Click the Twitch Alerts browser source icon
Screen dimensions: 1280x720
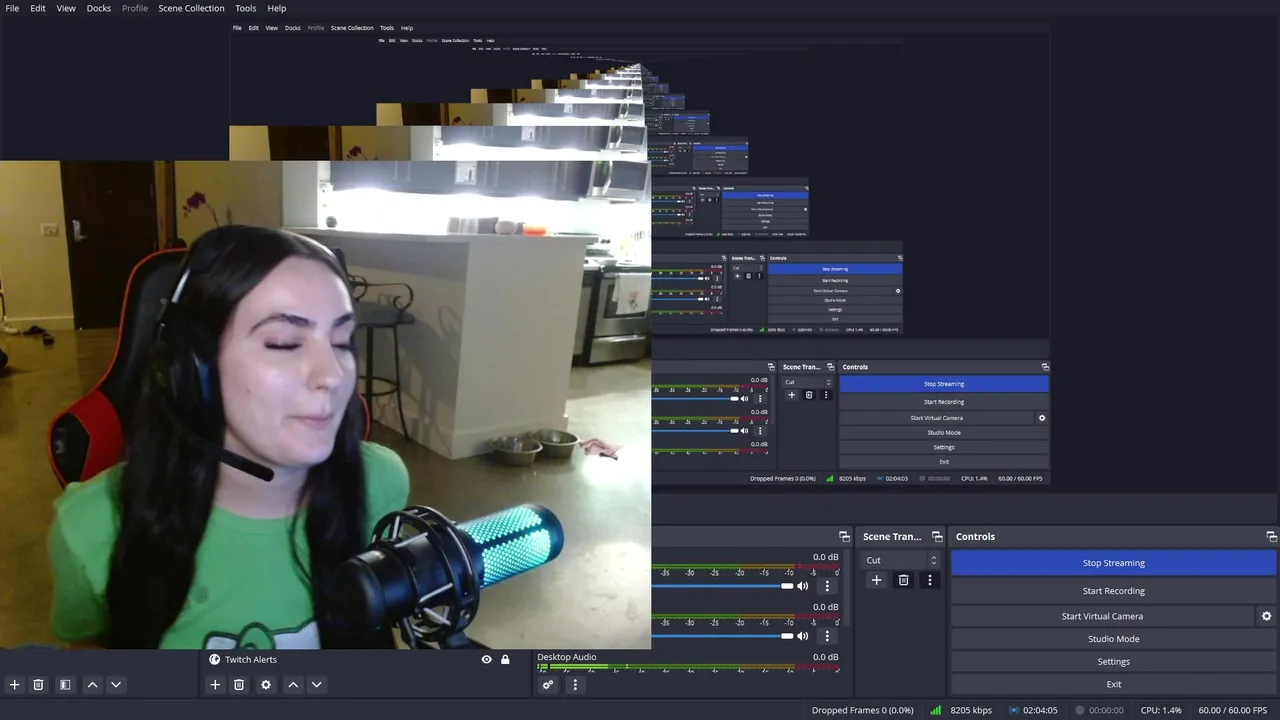tap(214, 660)
